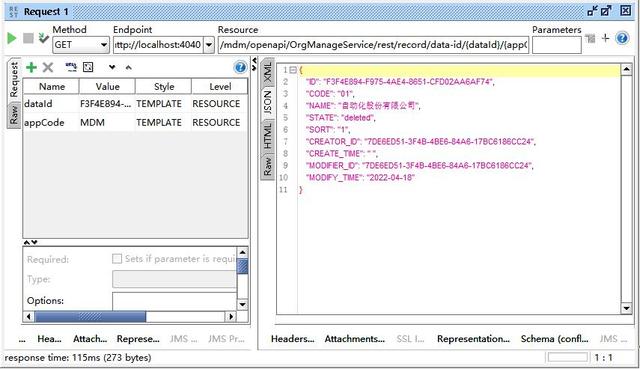Open the Method GET dropdown
640x369 pixels.
click(x=81, y=44)
